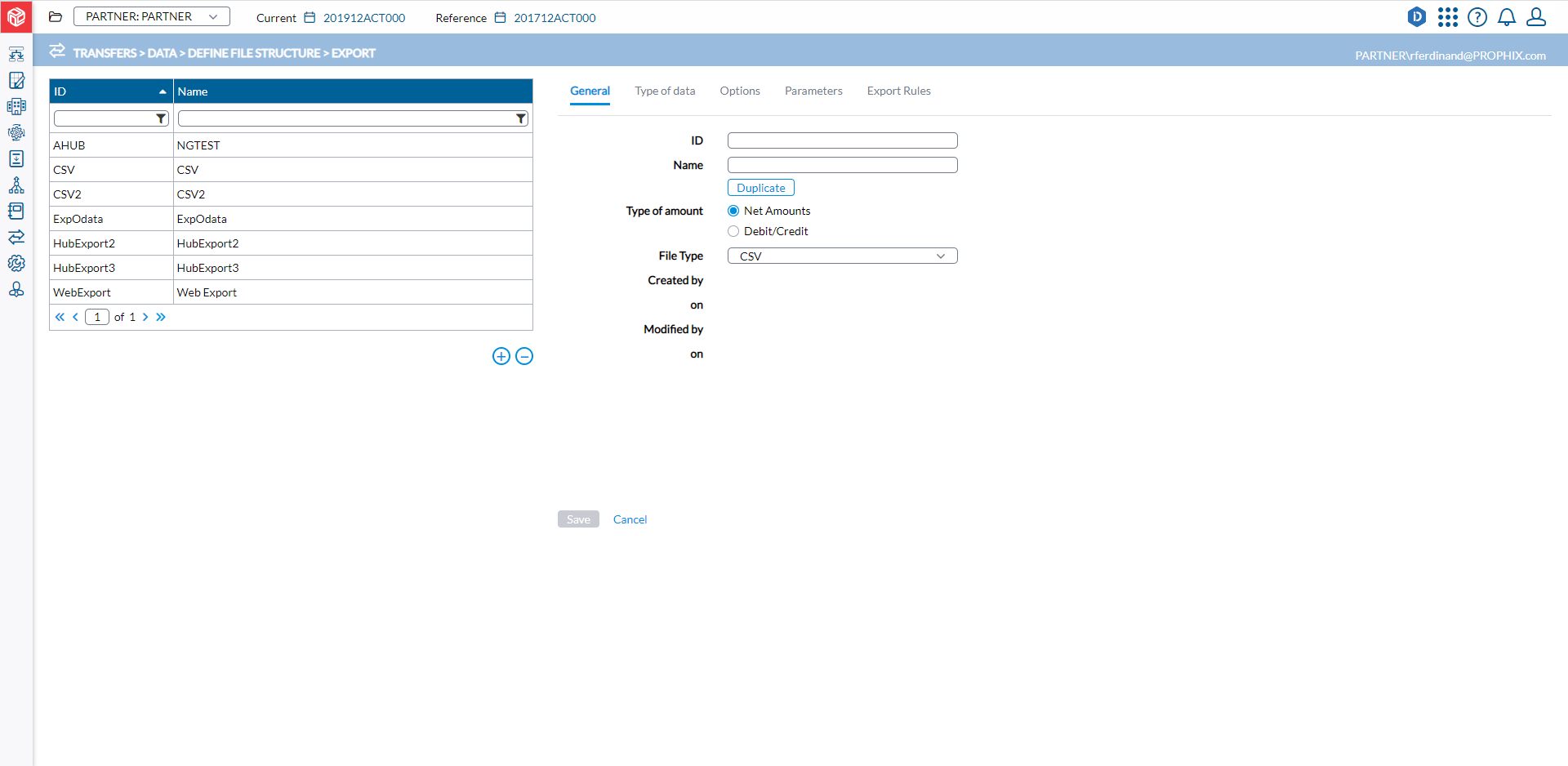Open the hierarchy tree sidebar icon
This screenshot has width=1568, height=766.
pos(16,185)
